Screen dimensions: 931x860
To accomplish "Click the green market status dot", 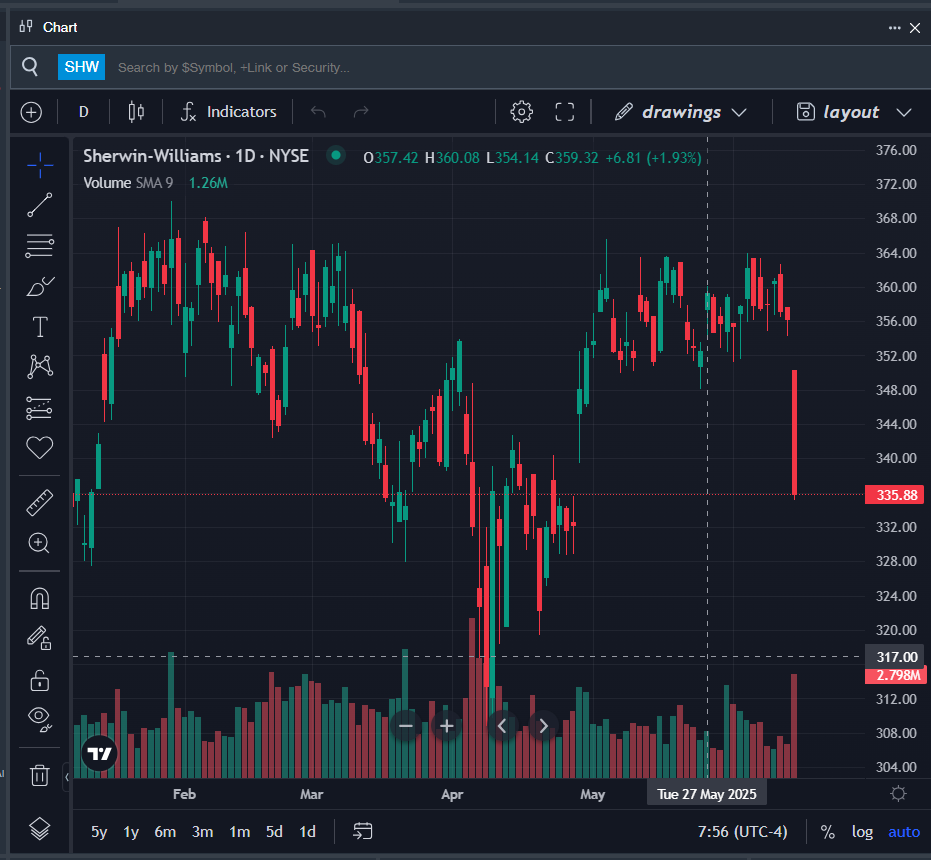I will click(x=336, y=156).
